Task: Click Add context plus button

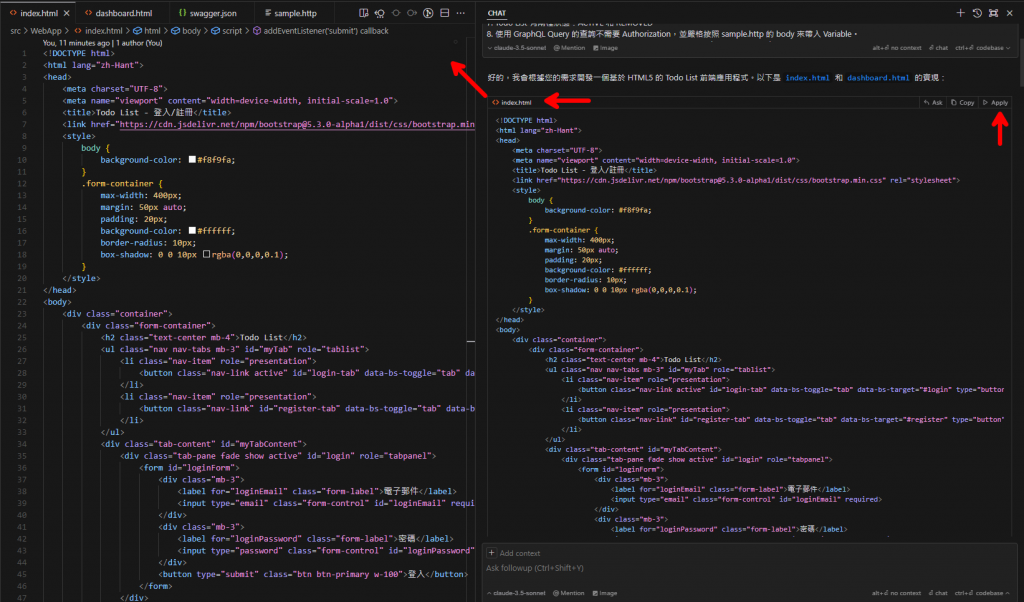Action: (492, 553)
